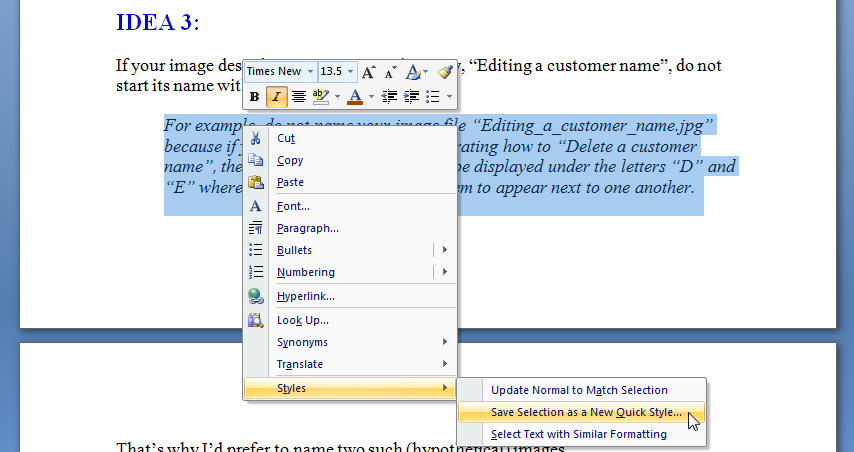Choose Update Normal to Match Selection
The image size is (854, 452).
coord(582,390)
